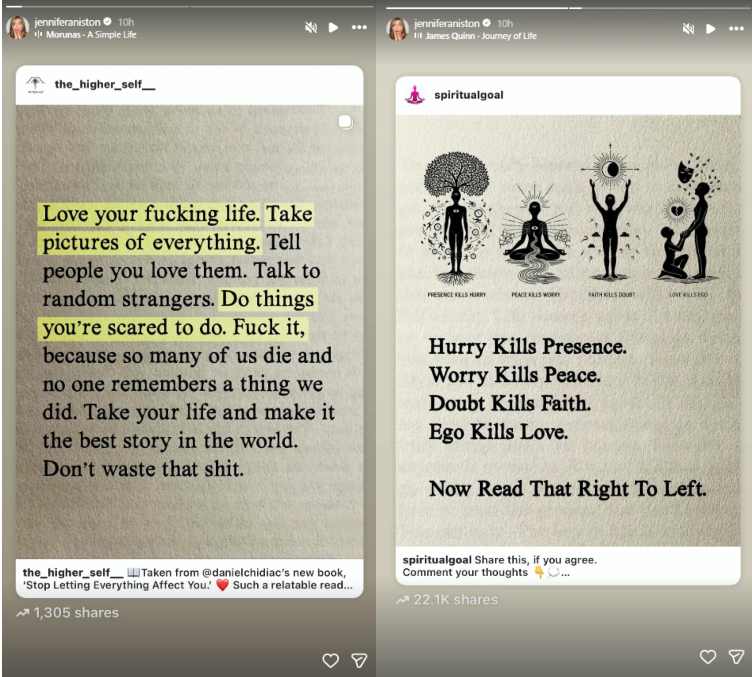Expand the truncated the_higher_self__ caption

(347, 585)
